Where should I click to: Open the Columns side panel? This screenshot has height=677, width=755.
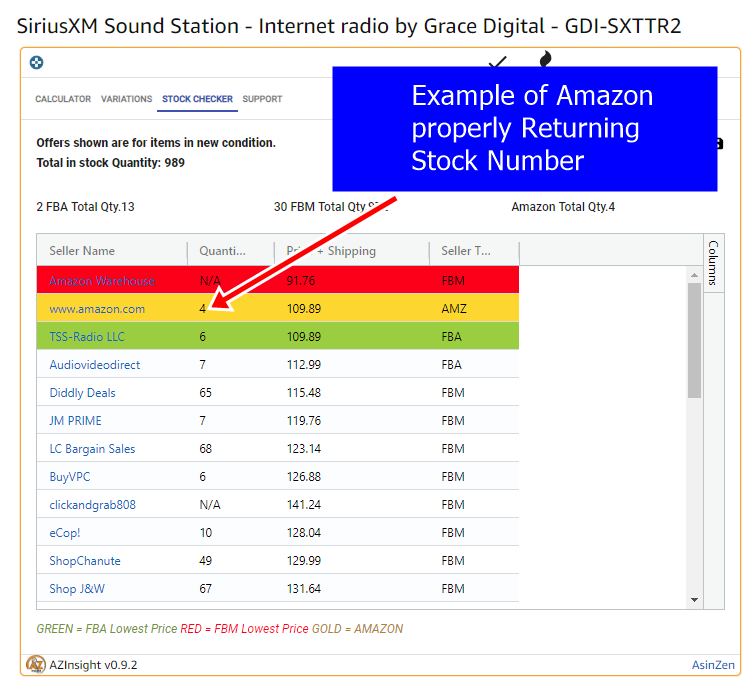714,263
